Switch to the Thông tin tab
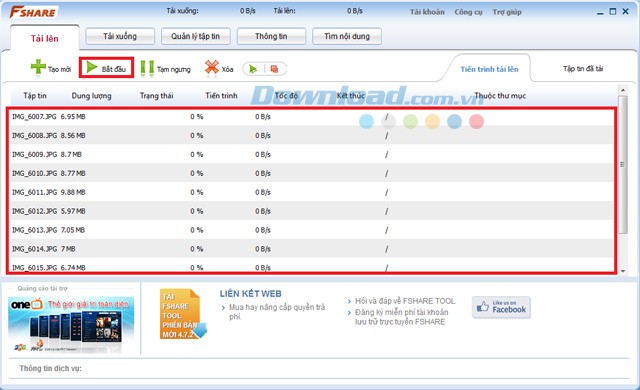Screen dimensions: 640x390 click(x=271, y=36)
